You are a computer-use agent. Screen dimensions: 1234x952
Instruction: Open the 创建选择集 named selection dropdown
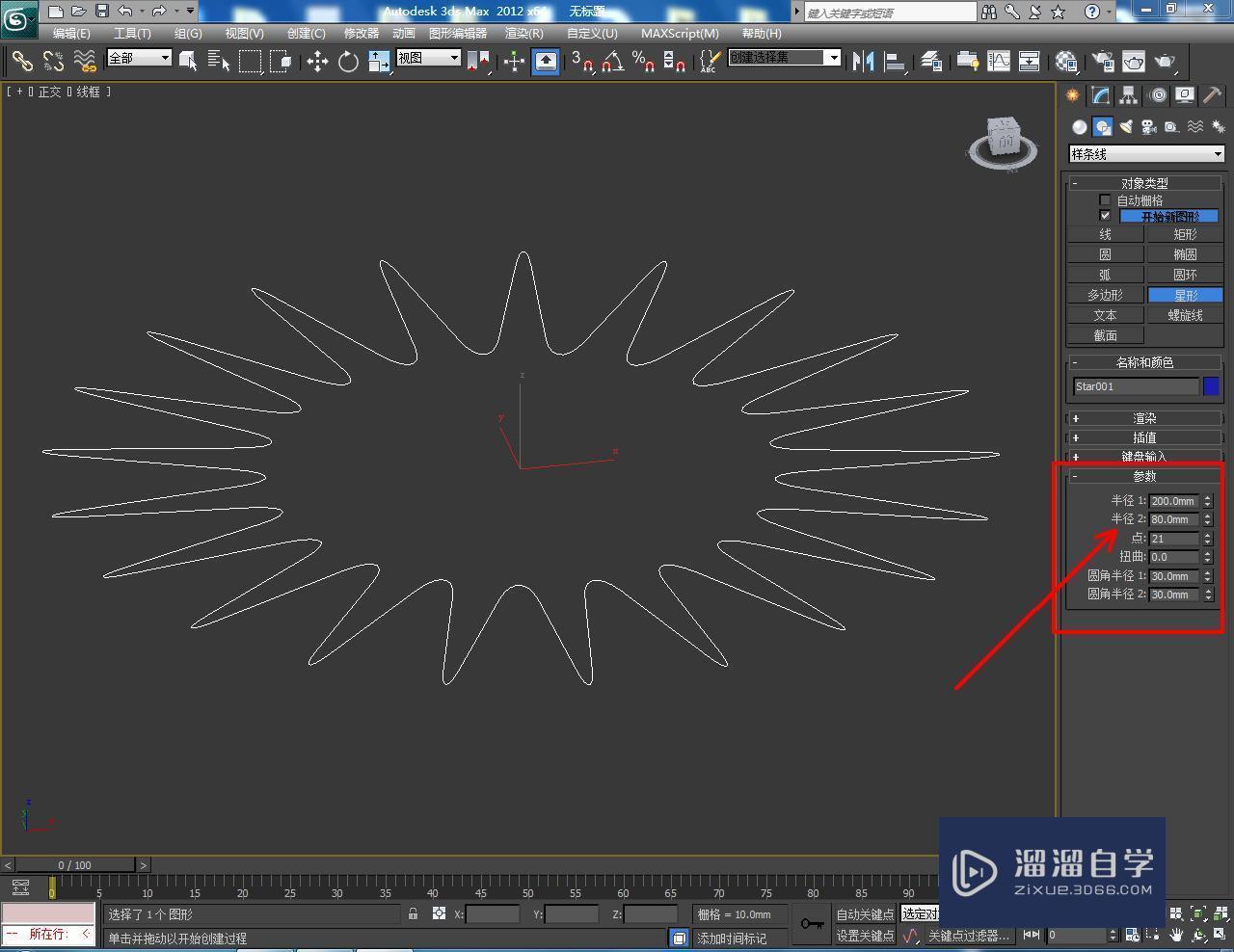tap(784, 58)
